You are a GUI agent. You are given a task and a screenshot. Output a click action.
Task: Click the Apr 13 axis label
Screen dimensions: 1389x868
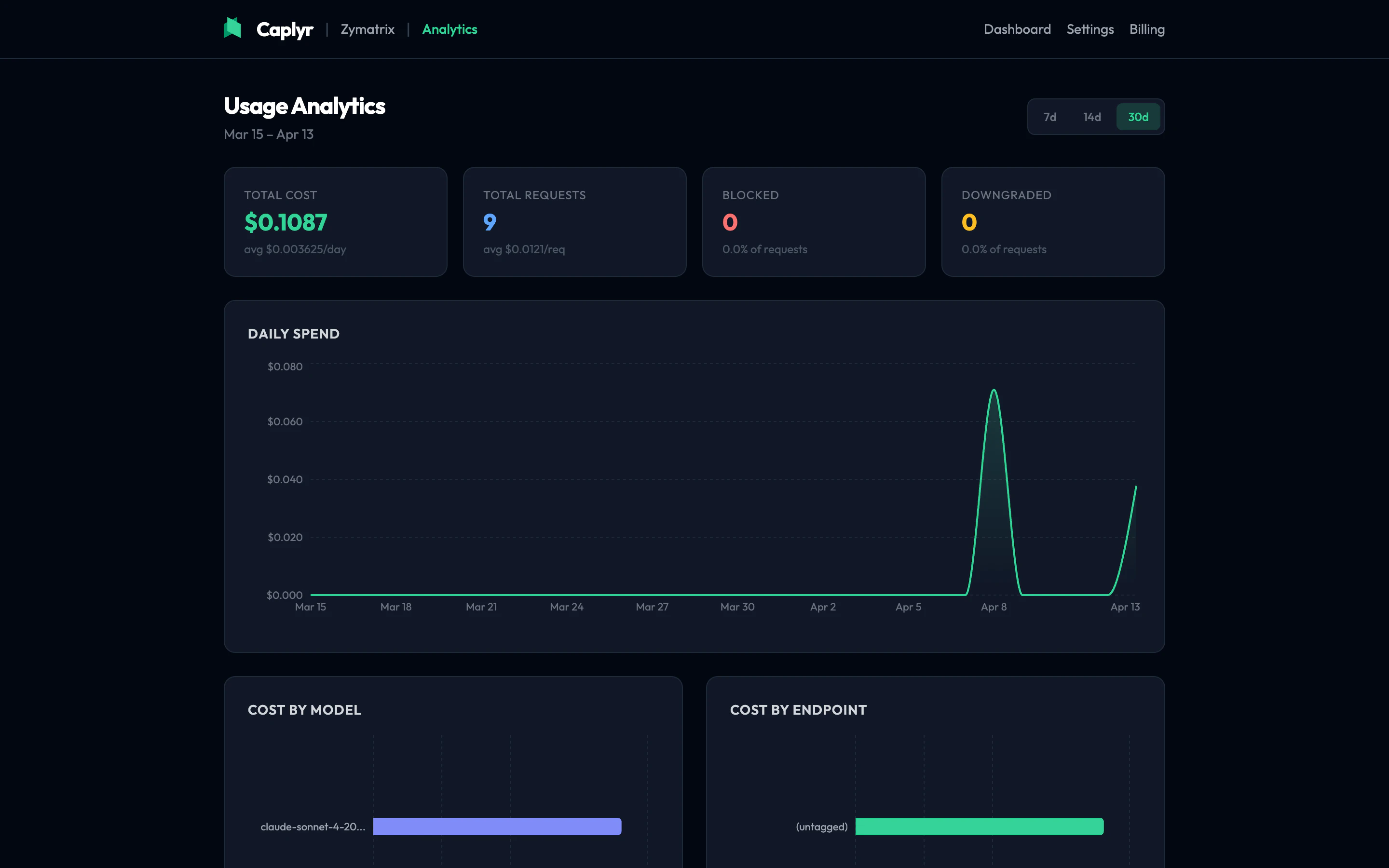[x=1125, y=606]
